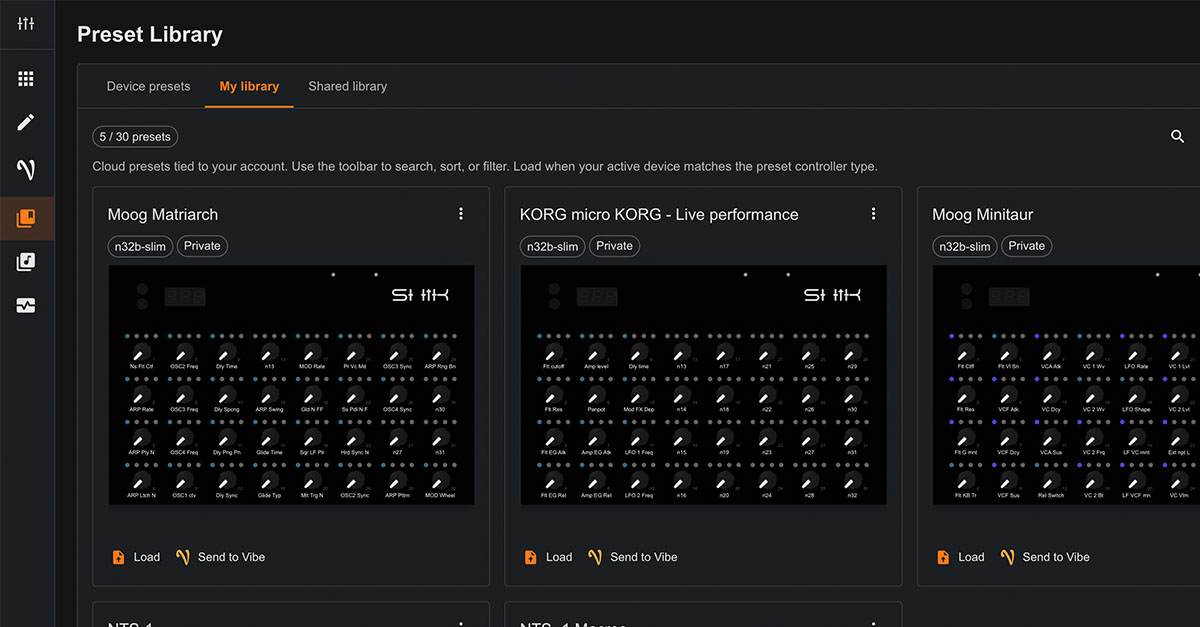Send Moog Matriarch preset to Vibe
The height and width of the screenshot is (627, 1200).
[220, 557]
